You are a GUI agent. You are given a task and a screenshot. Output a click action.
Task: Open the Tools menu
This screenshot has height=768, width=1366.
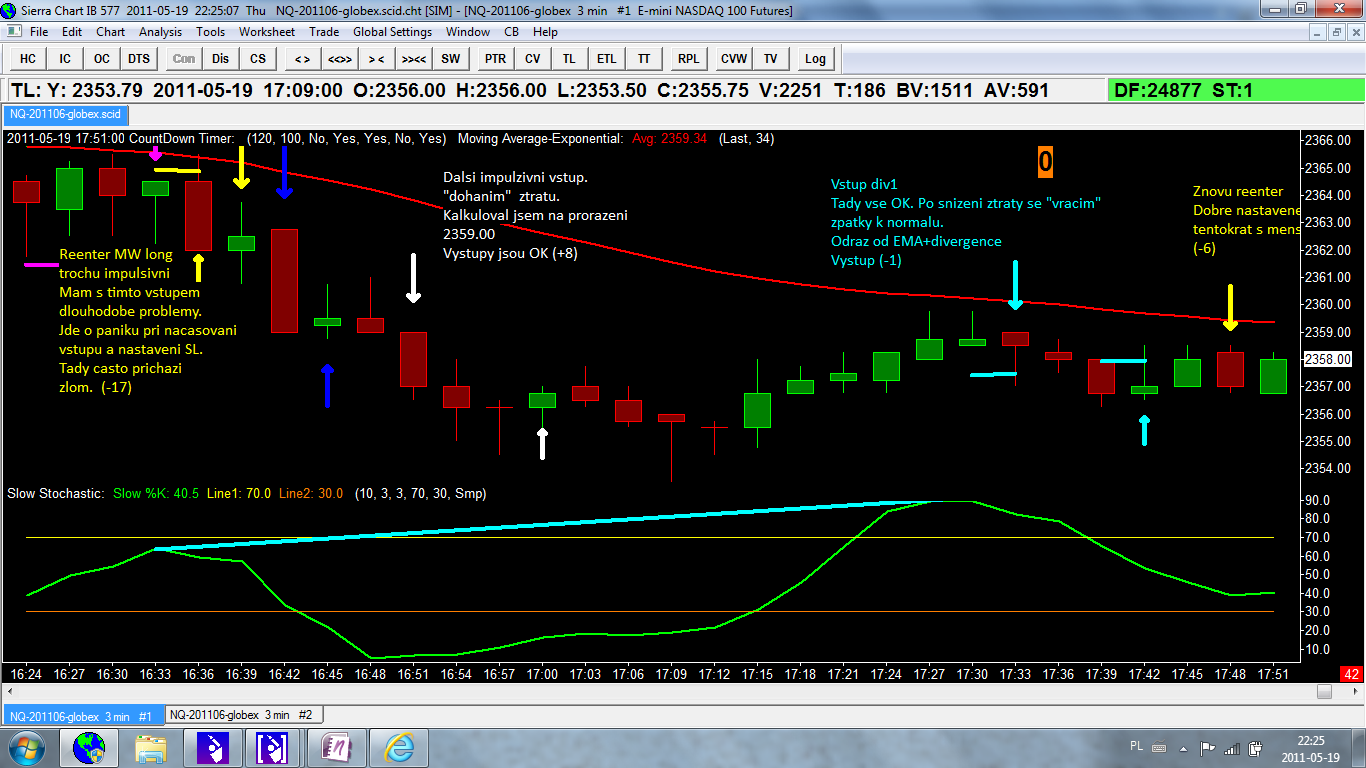(x=211, y=32)
